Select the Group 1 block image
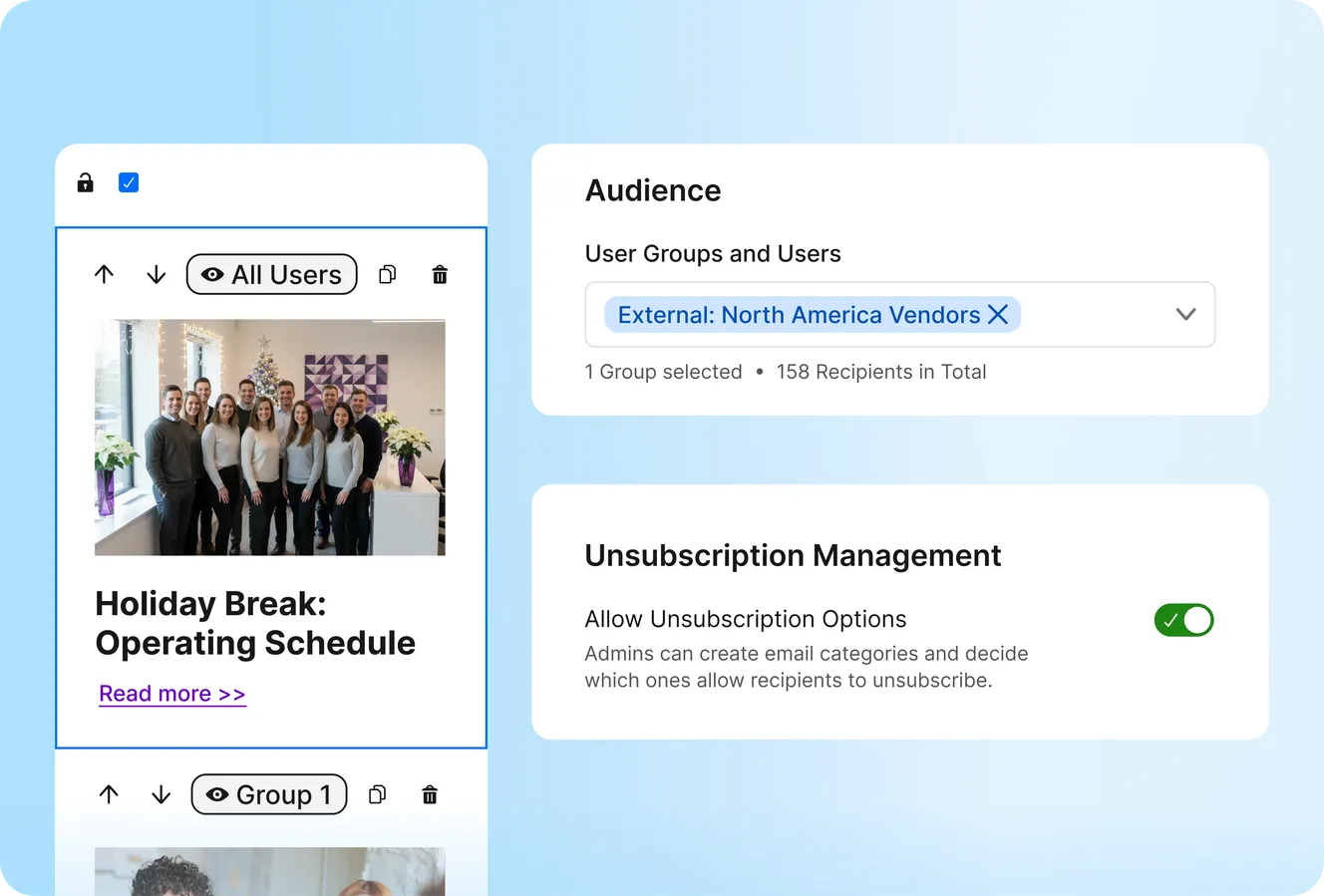This screenshot has height=896, width=1324. [x=270, y=871]
